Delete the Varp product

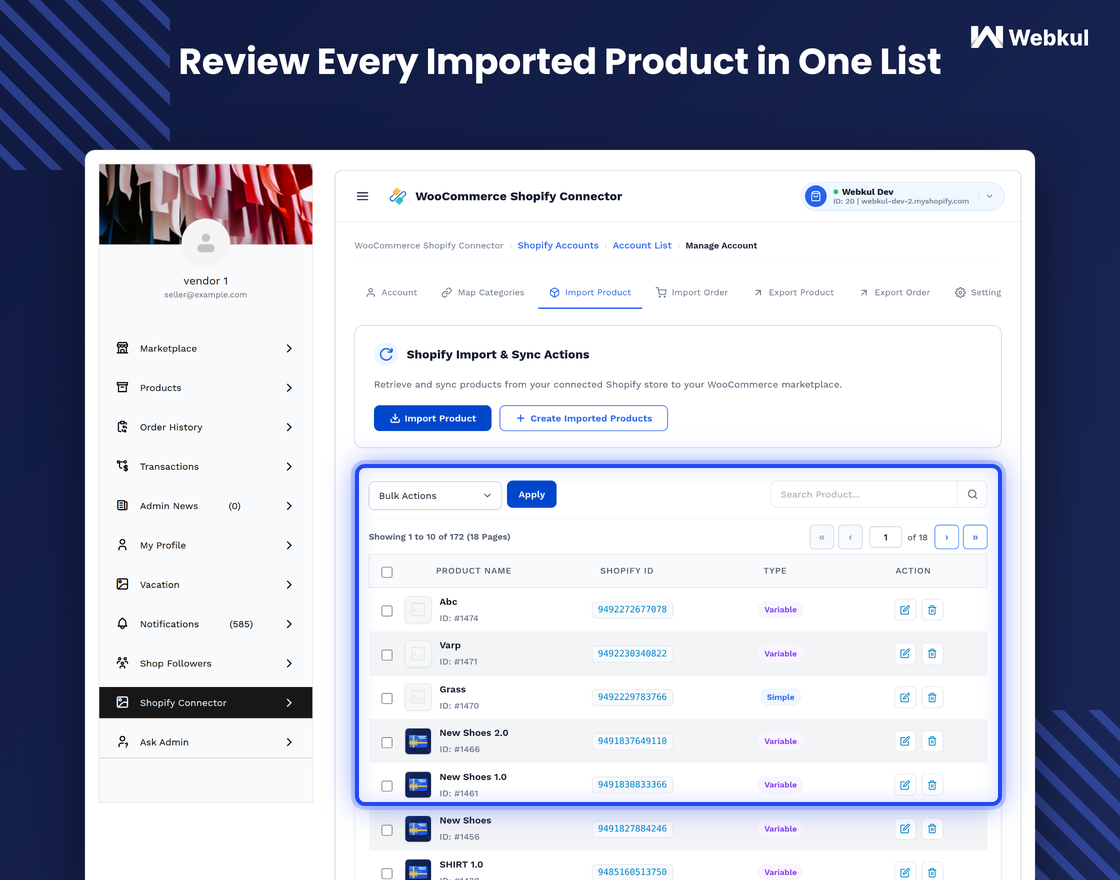pos(932,654)
